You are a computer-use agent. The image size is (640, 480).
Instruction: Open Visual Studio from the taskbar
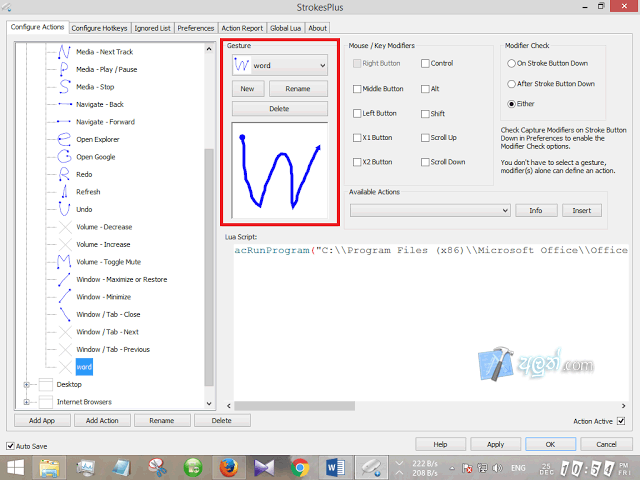click(264, 468)
